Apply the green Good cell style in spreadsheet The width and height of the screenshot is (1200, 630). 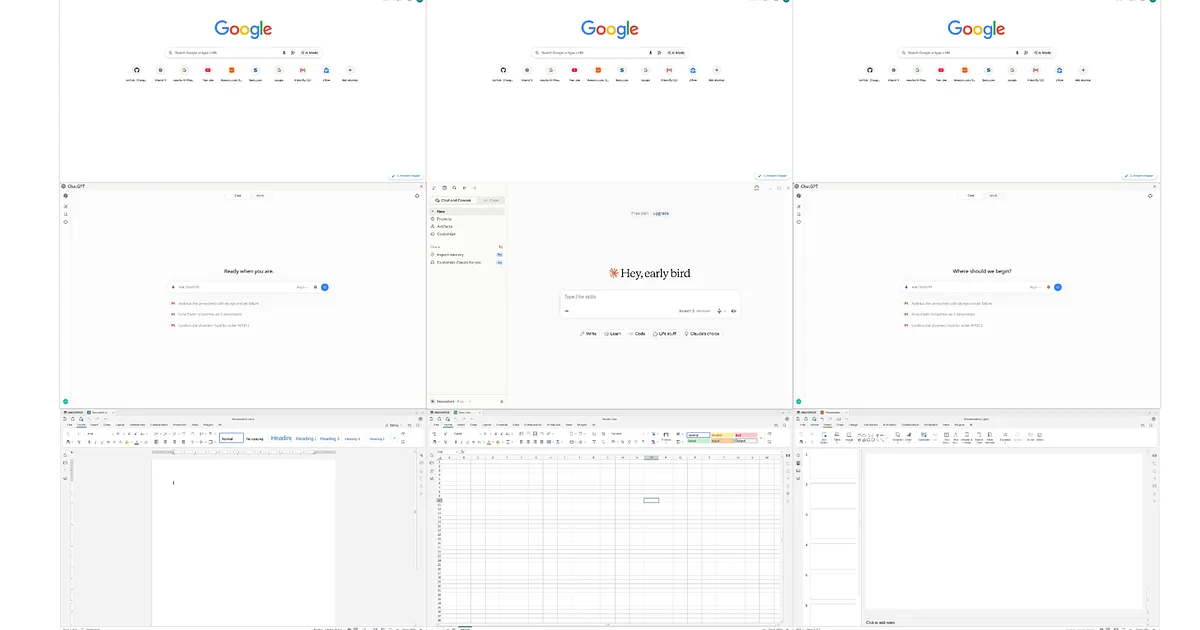698,441
